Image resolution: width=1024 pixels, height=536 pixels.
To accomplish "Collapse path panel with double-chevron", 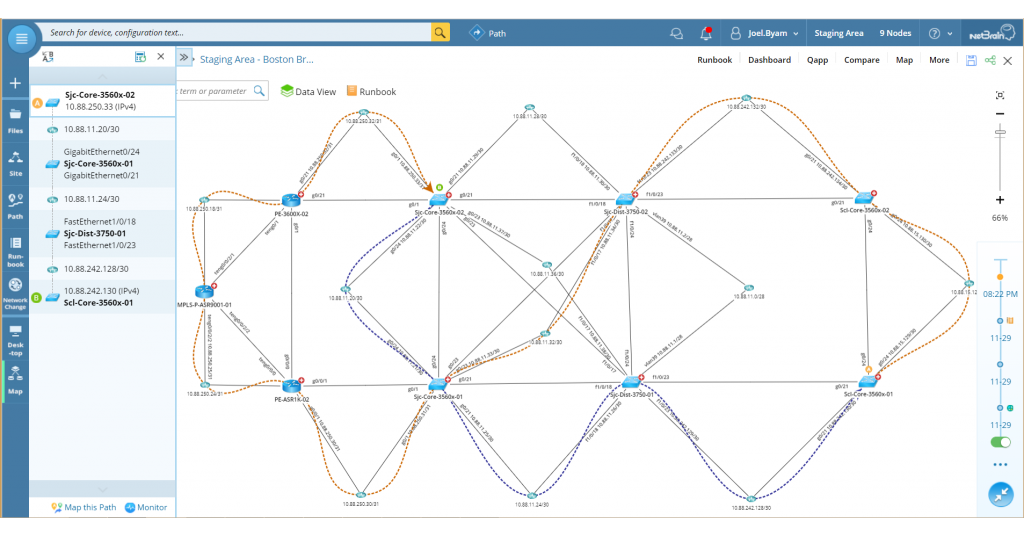I will click(x=184, y=57).
